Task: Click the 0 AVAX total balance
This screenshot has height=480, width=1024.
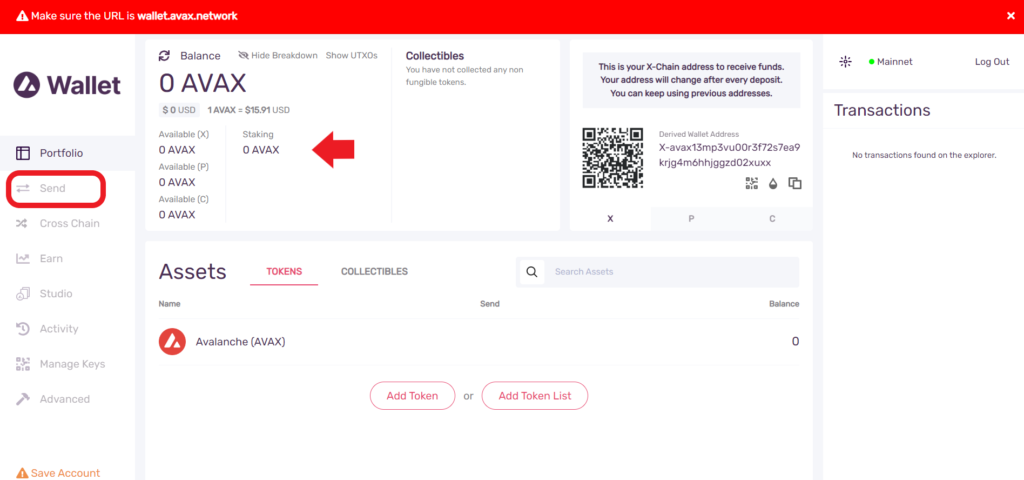Action: point(202,84)
